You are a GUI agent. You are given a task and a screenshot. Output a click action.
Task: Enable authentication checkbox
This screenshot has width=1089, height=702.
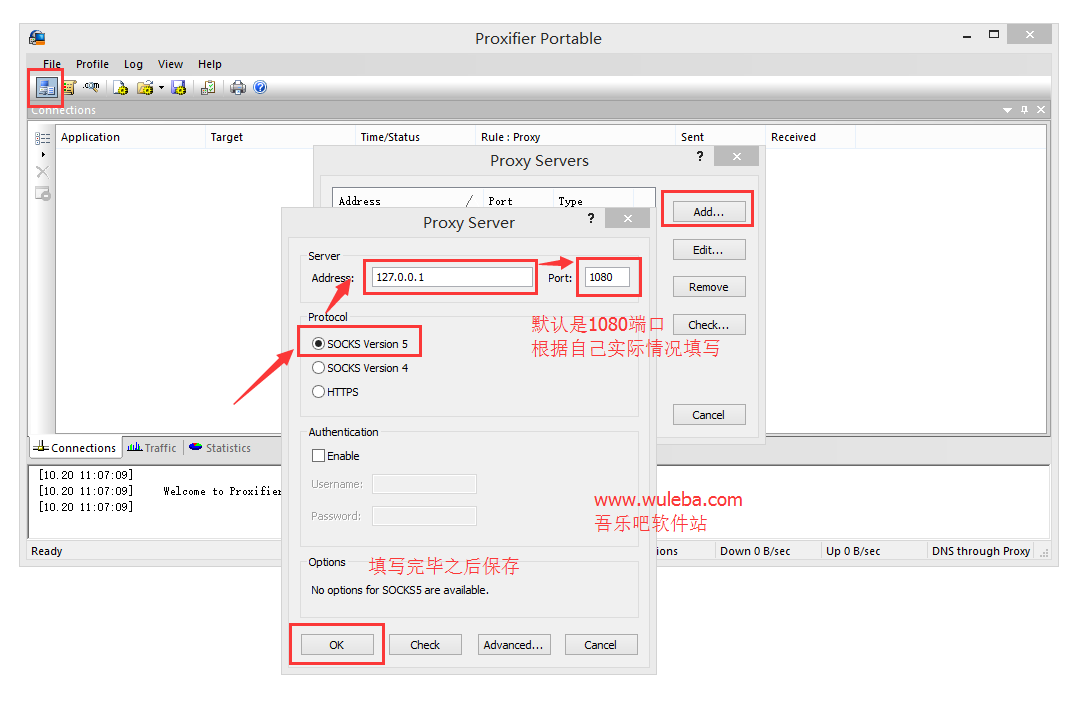(336, 456)
